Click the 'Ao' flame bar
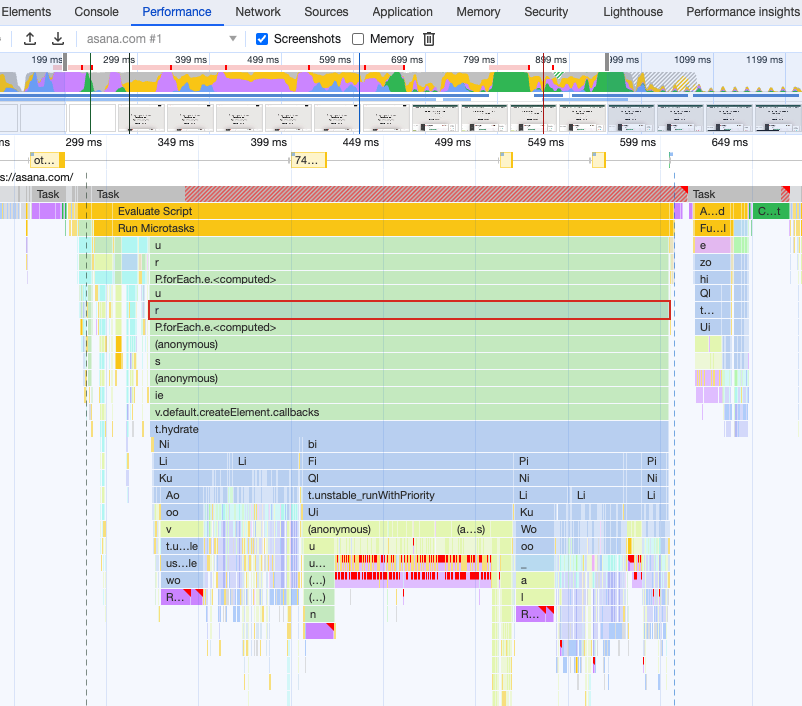 click(180, 495)
